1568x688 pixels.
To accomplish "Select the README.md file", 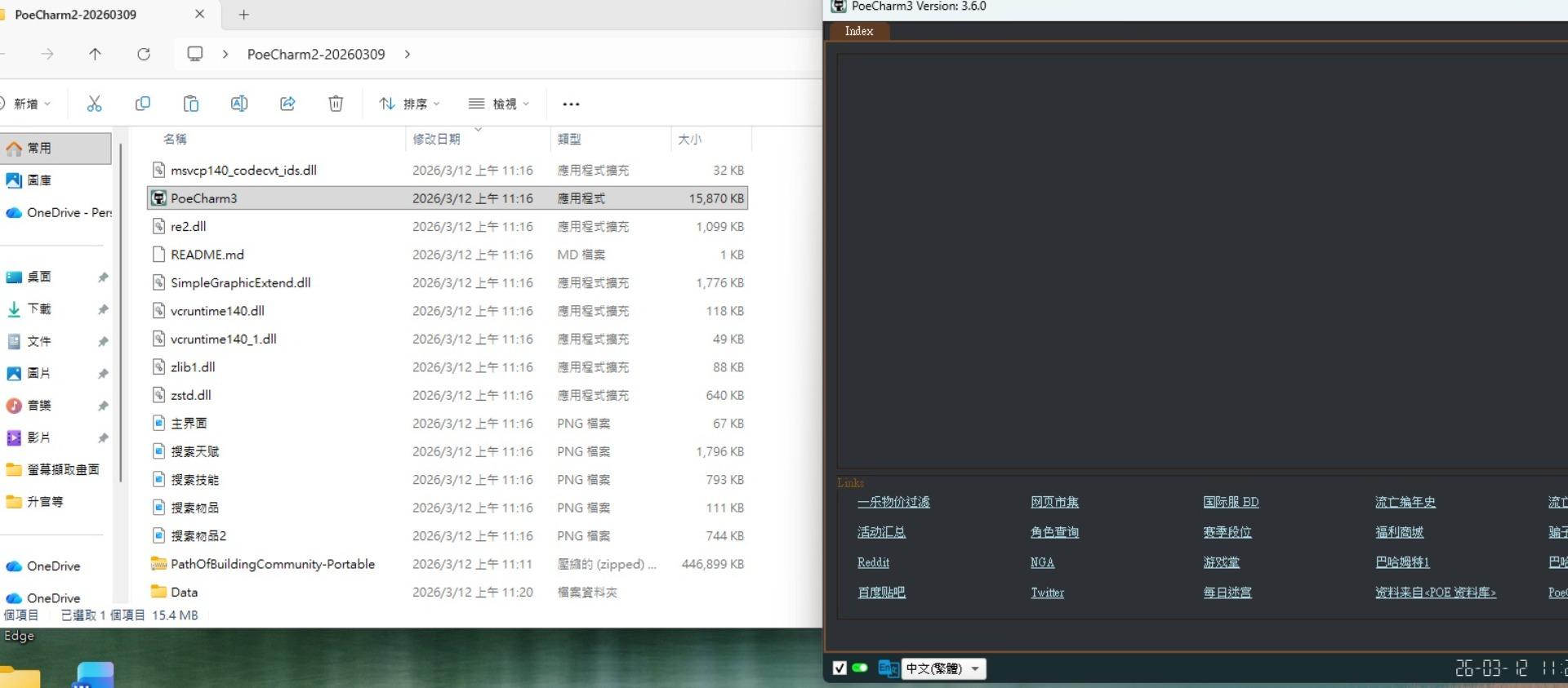I will tap(448, 255).
